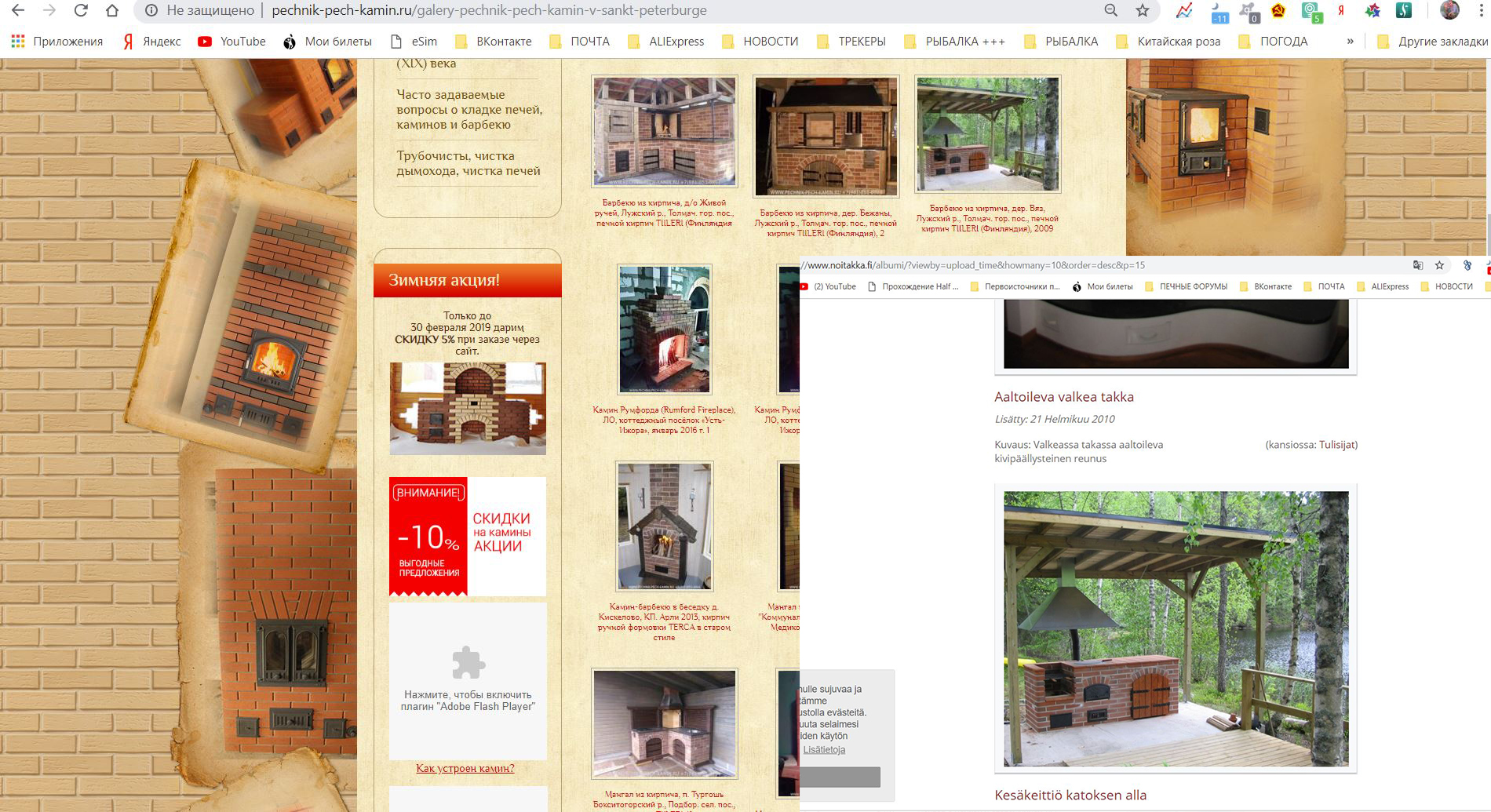The height and width of the screenshot is (812, 1491).
Task: Expand the ТРЕКЕРЫ bookmark folder
Action: coord(852,42)
